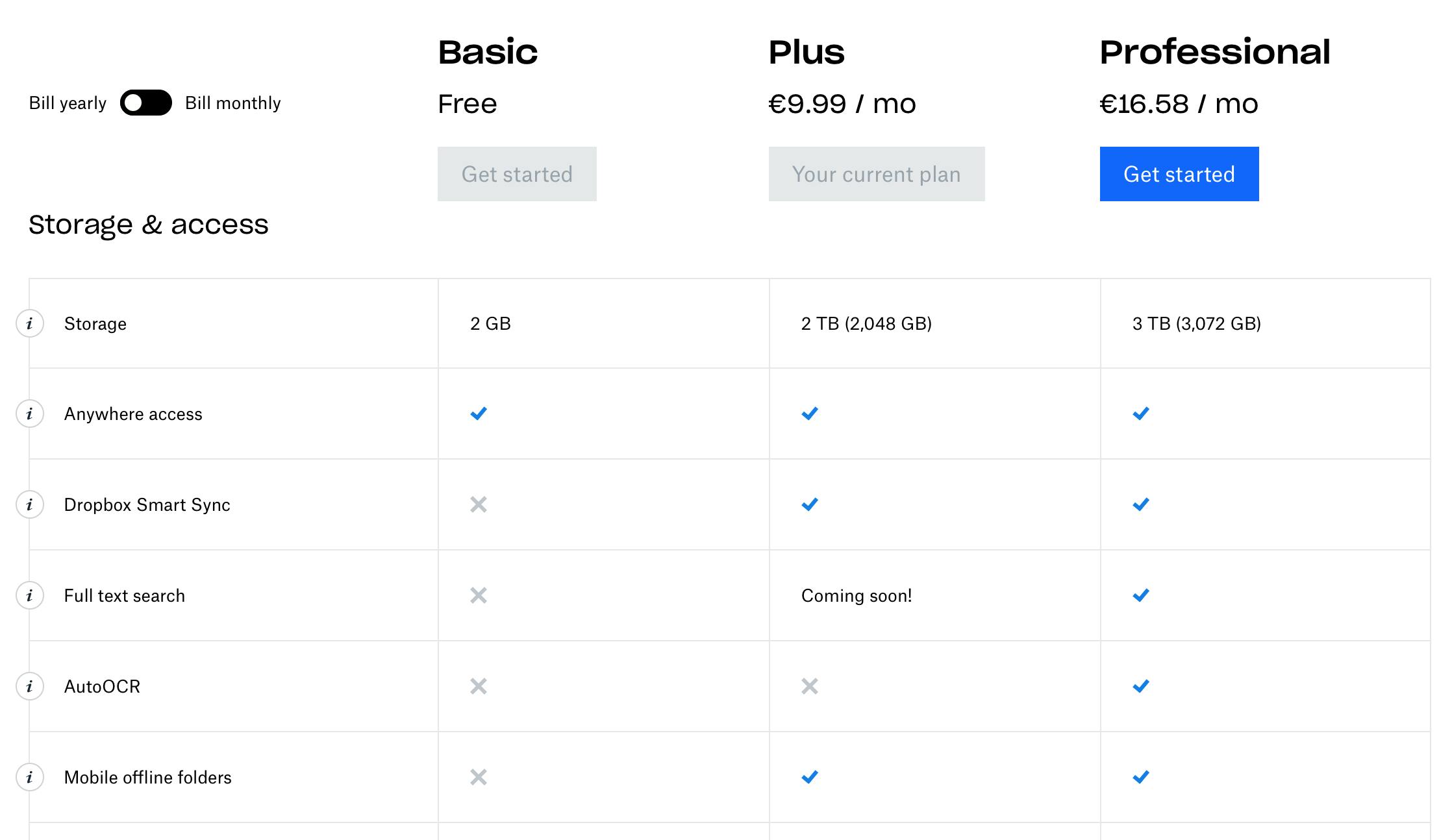This screenshot has height=840, width=1452.
Task: Click the Your current plan button
Action: [x=876, y=174]
